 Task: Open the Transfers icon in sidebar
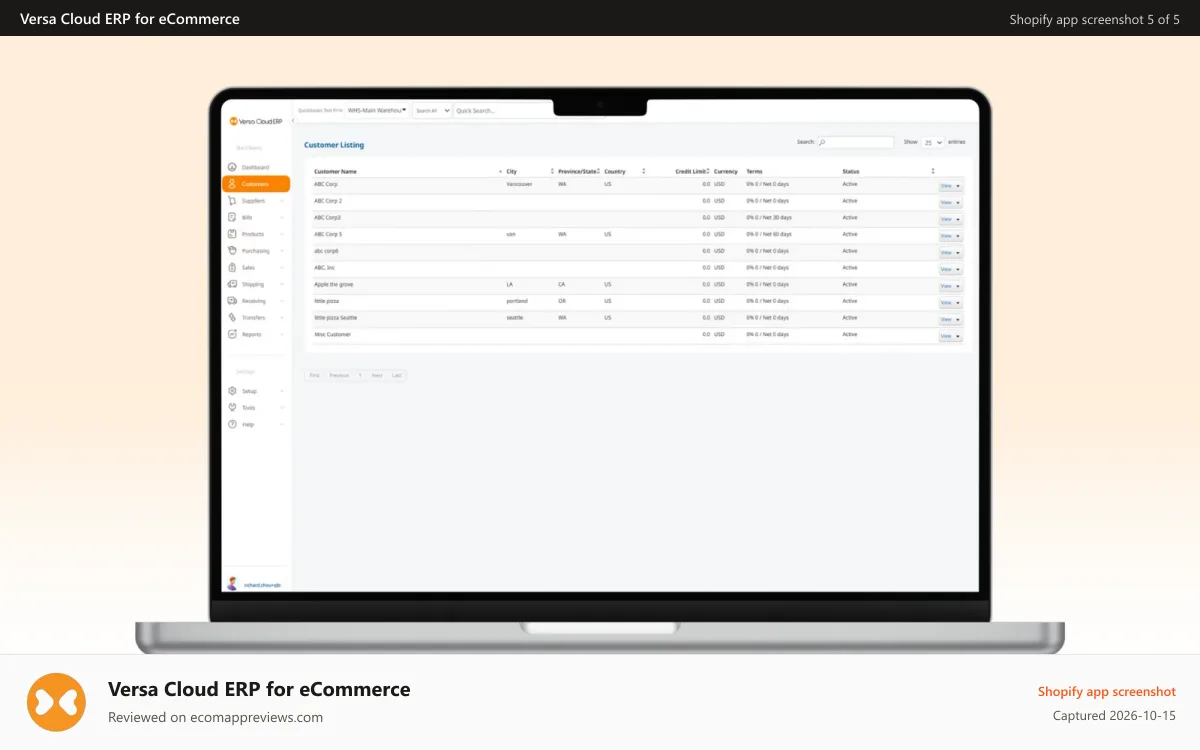[x=232, y=318]
